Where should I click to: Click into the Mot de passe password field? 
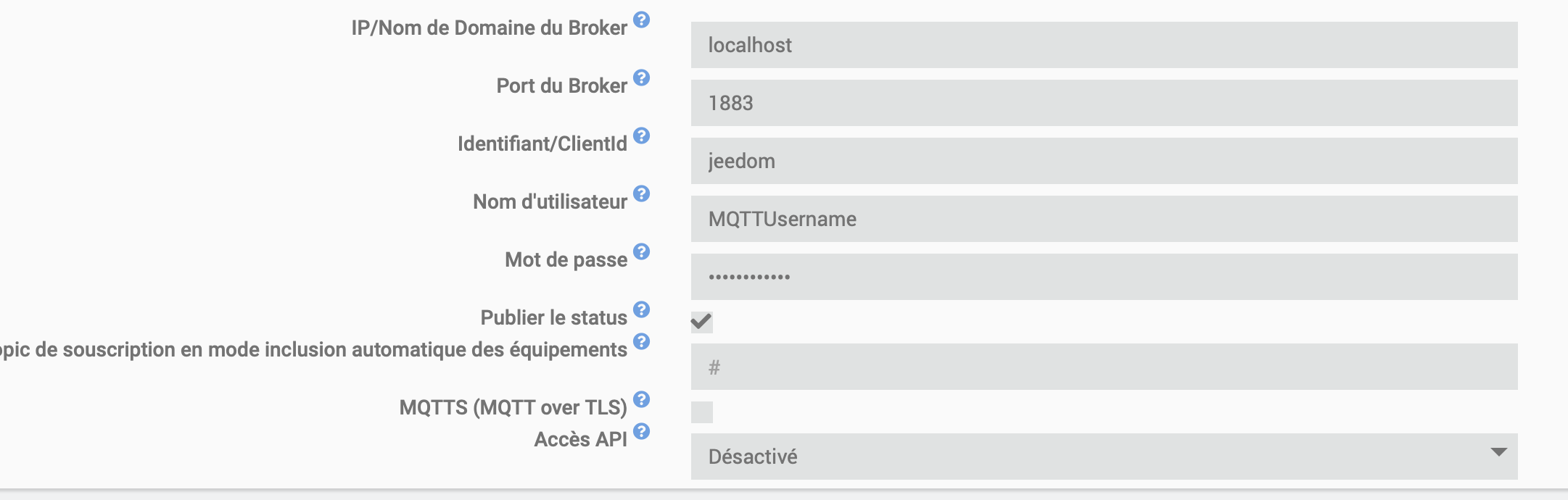coord(1104,277)
